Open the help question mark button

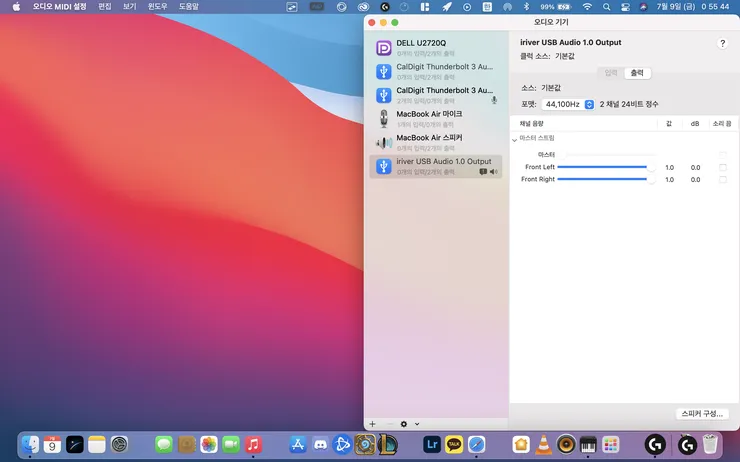coord(722,43)
